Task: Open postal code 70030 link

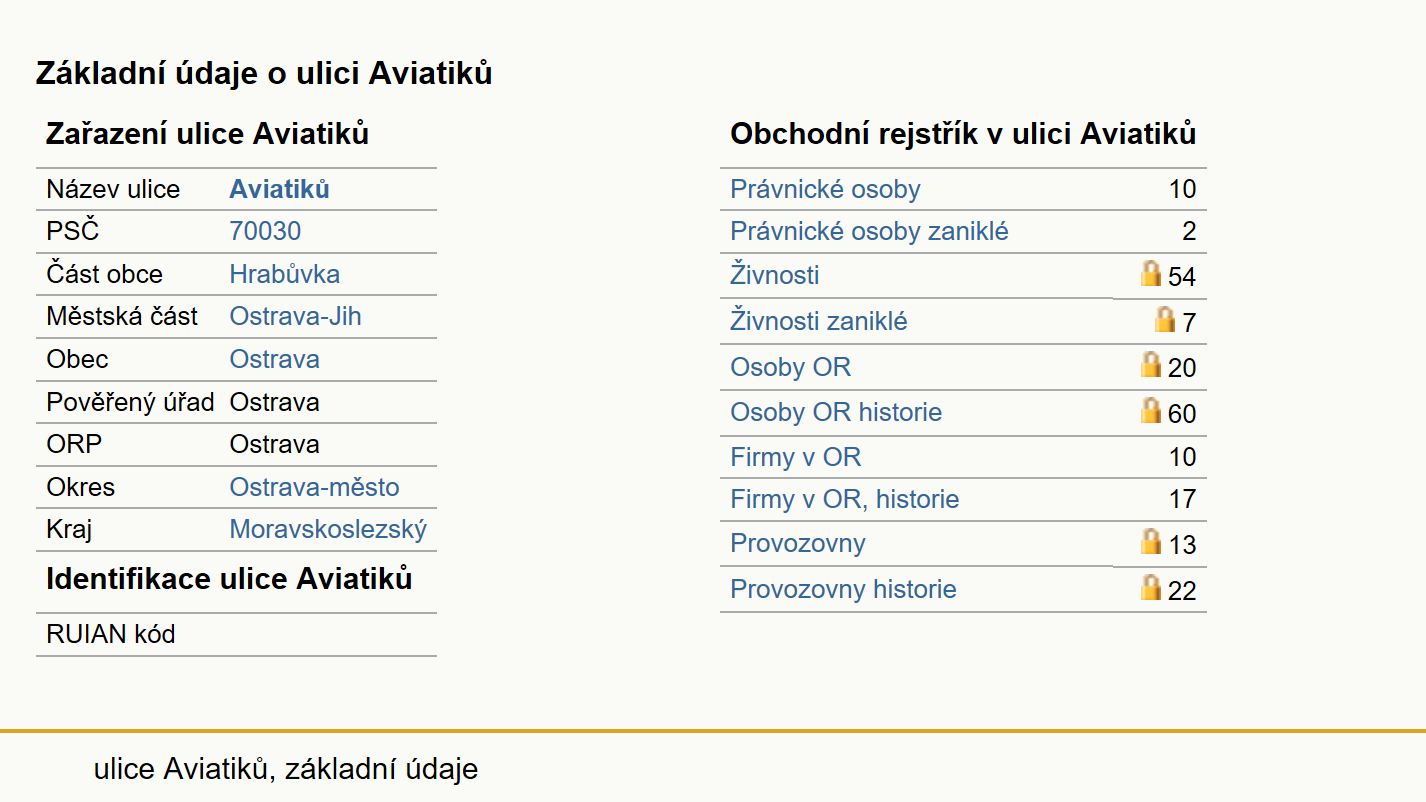Action: click(x=265, y=231)
